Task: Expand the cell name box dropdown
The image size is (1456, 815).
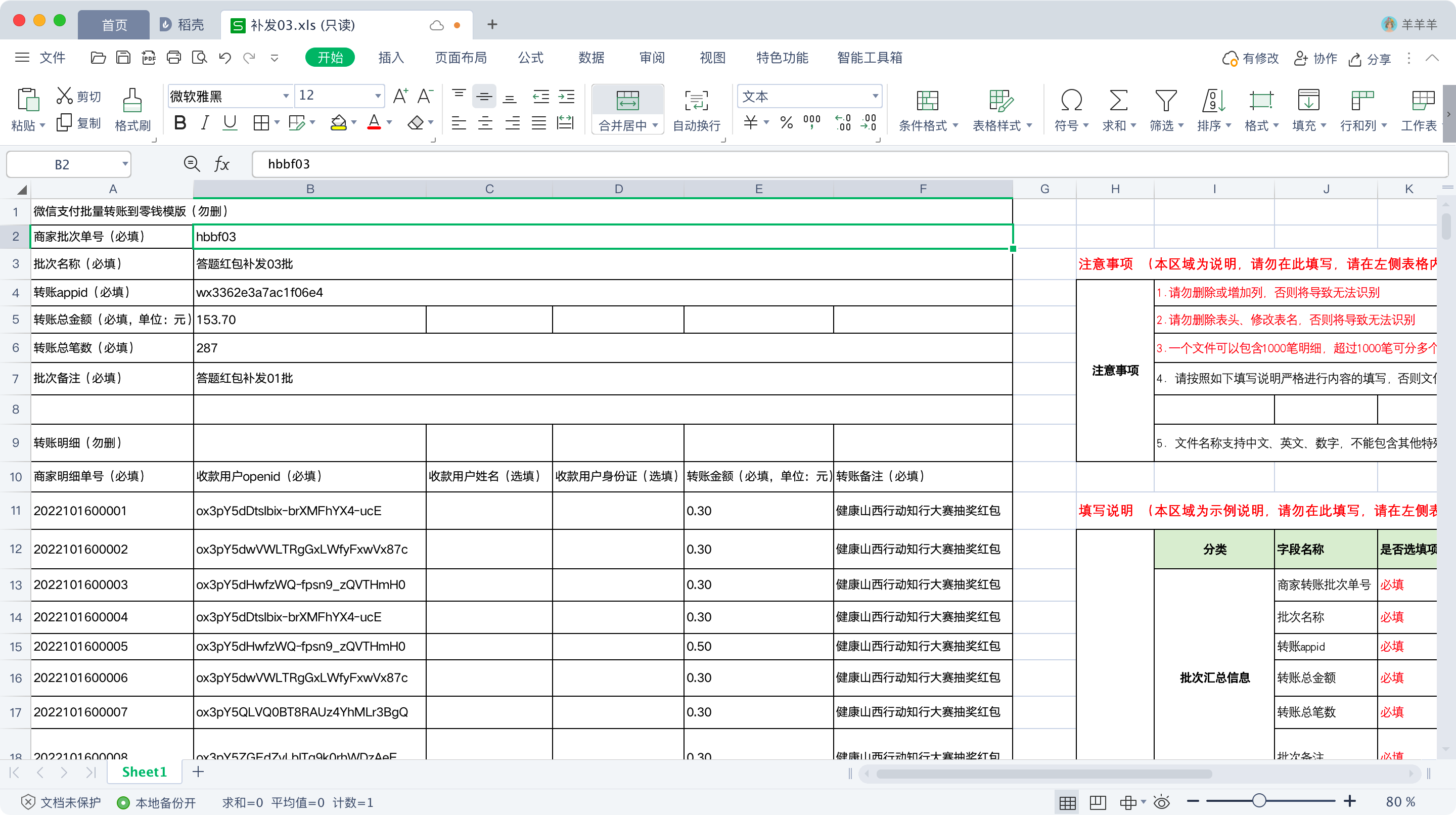Action: 124,164
